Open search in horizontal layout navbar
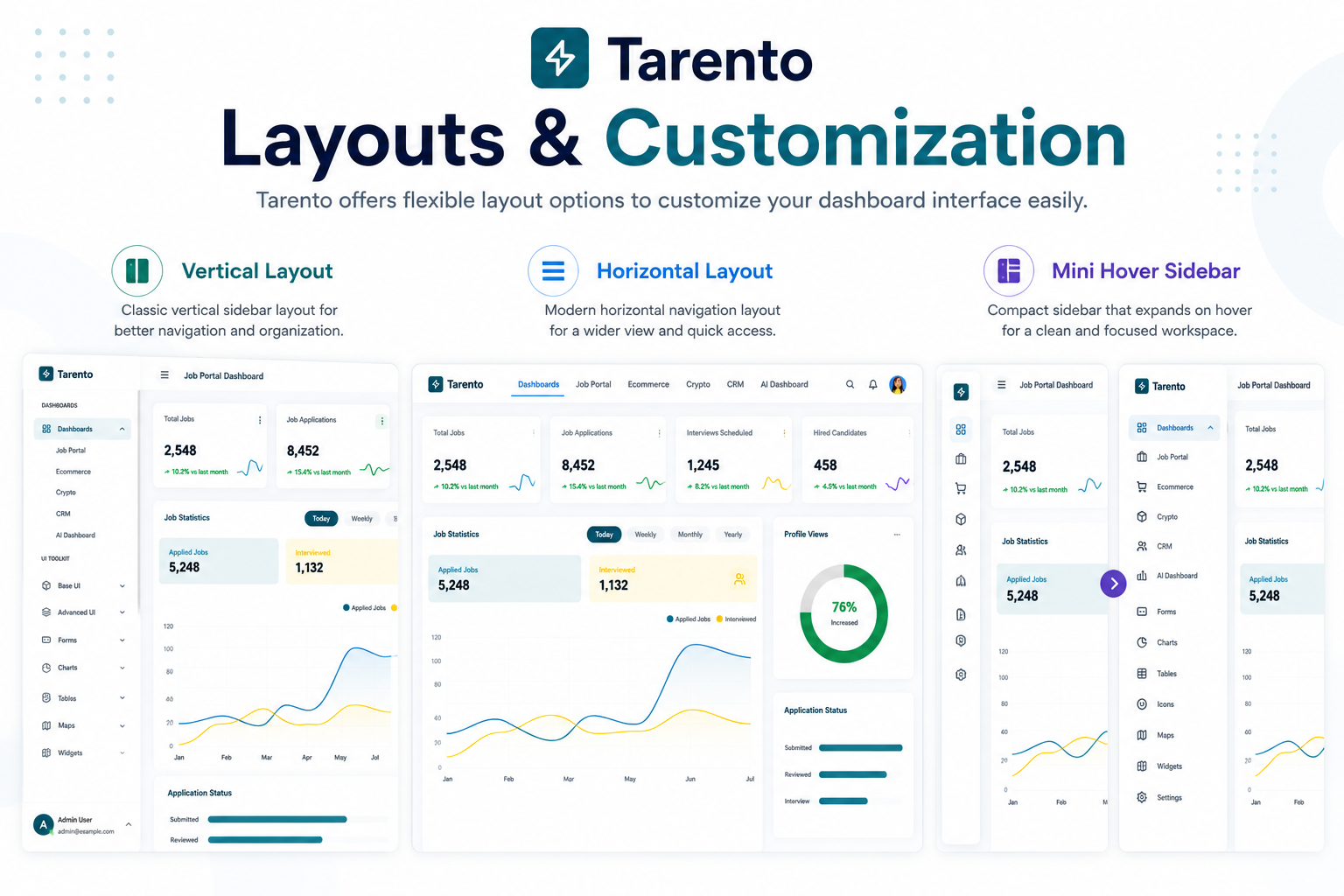The height and width of the screenshot is (896, 1344). tap(850, 384)
